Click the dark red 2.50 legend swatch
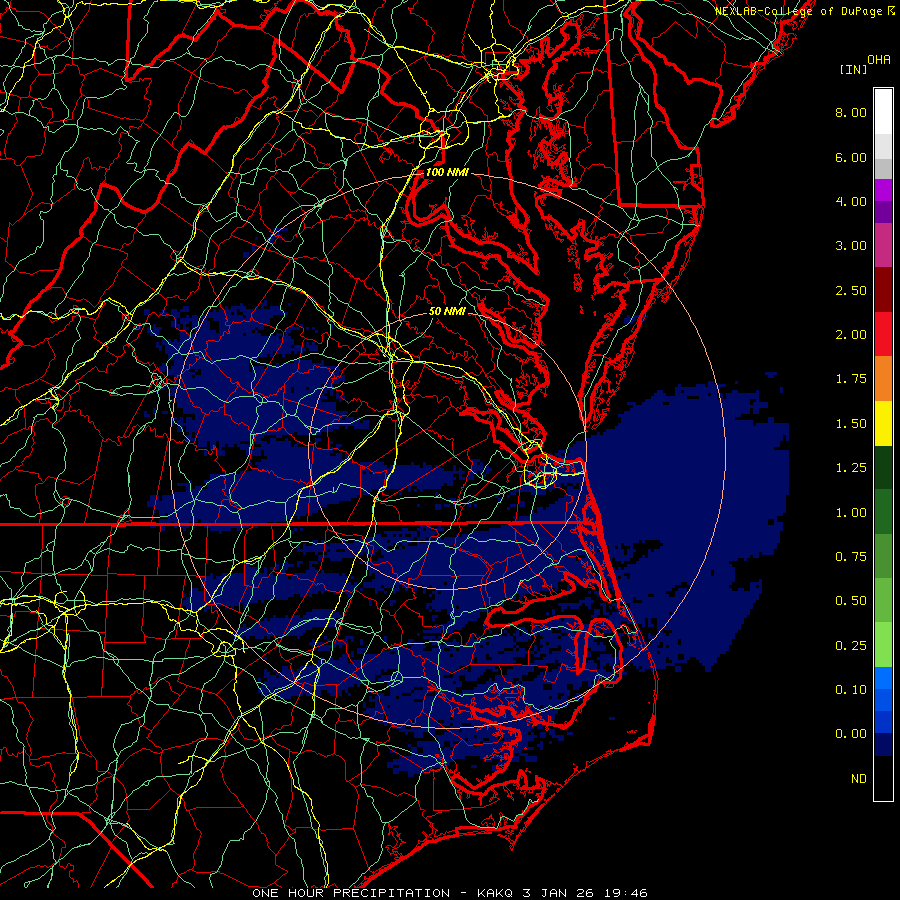Image resolution: width=900 pixels, height=900 pixels. (883, 290)
